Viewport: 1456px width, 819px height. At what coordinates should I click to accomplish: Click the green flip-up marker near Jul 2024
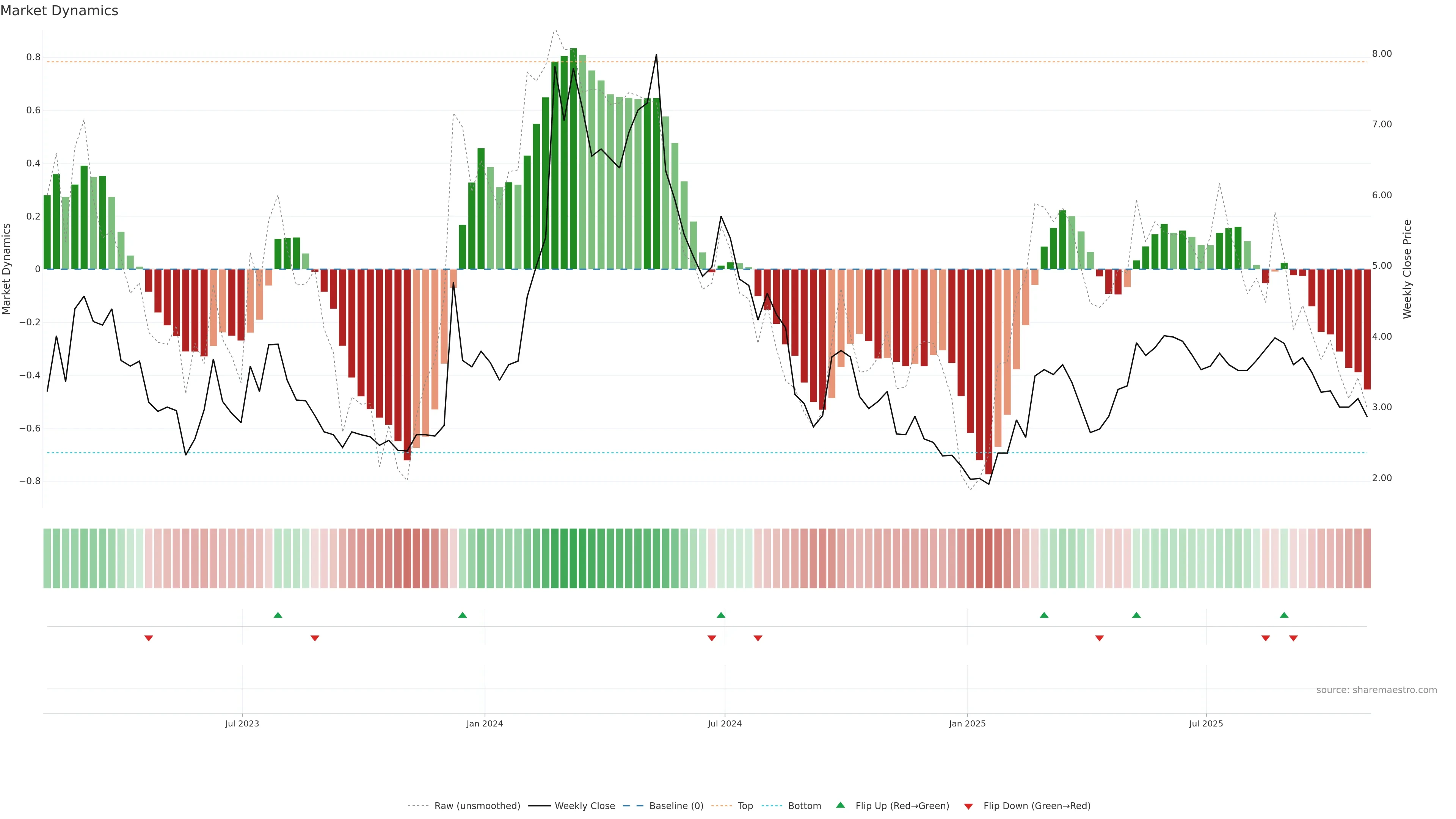pos(721,615)
